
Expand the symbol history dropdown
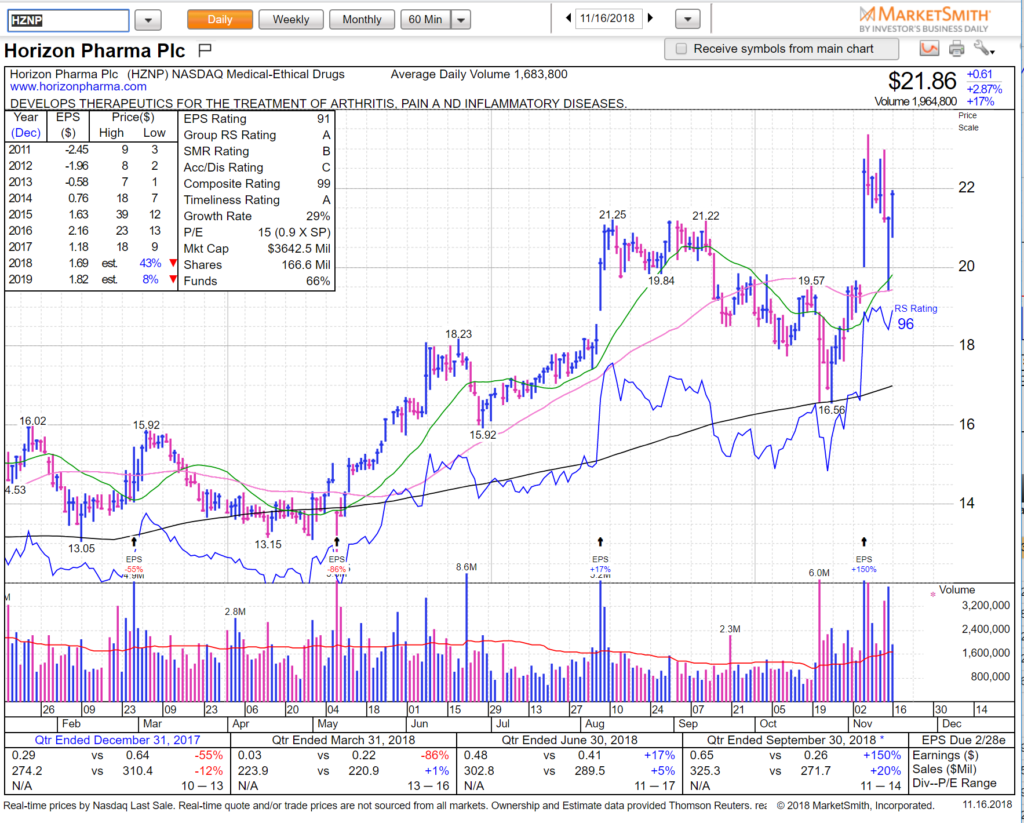pyautogui.click(x=148, y=20)
